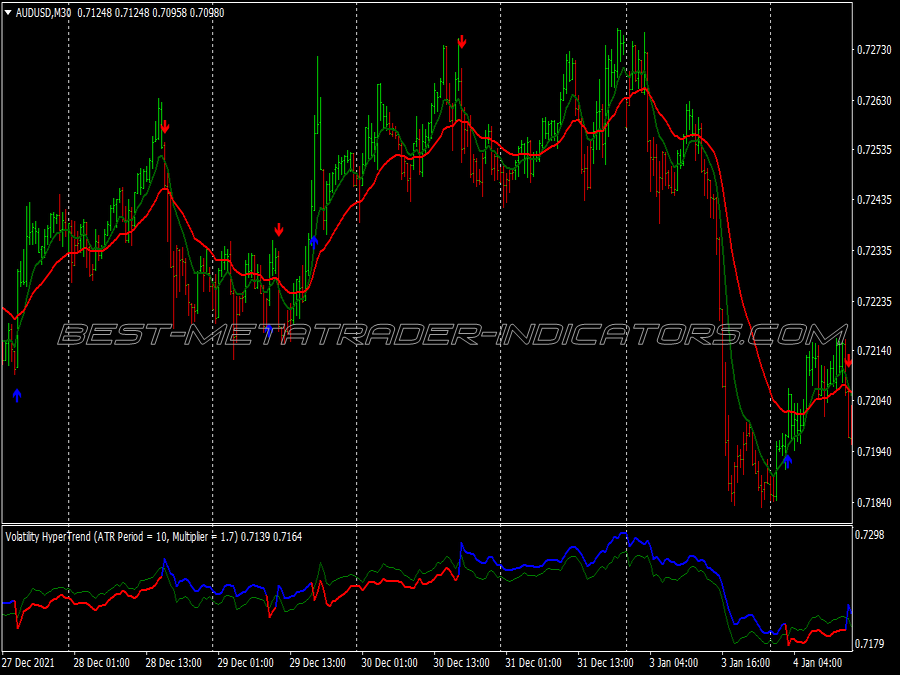Open the chart menu triangle beside AUDUSD,M30
Screen dimensions: 900x675
[8, 13]
